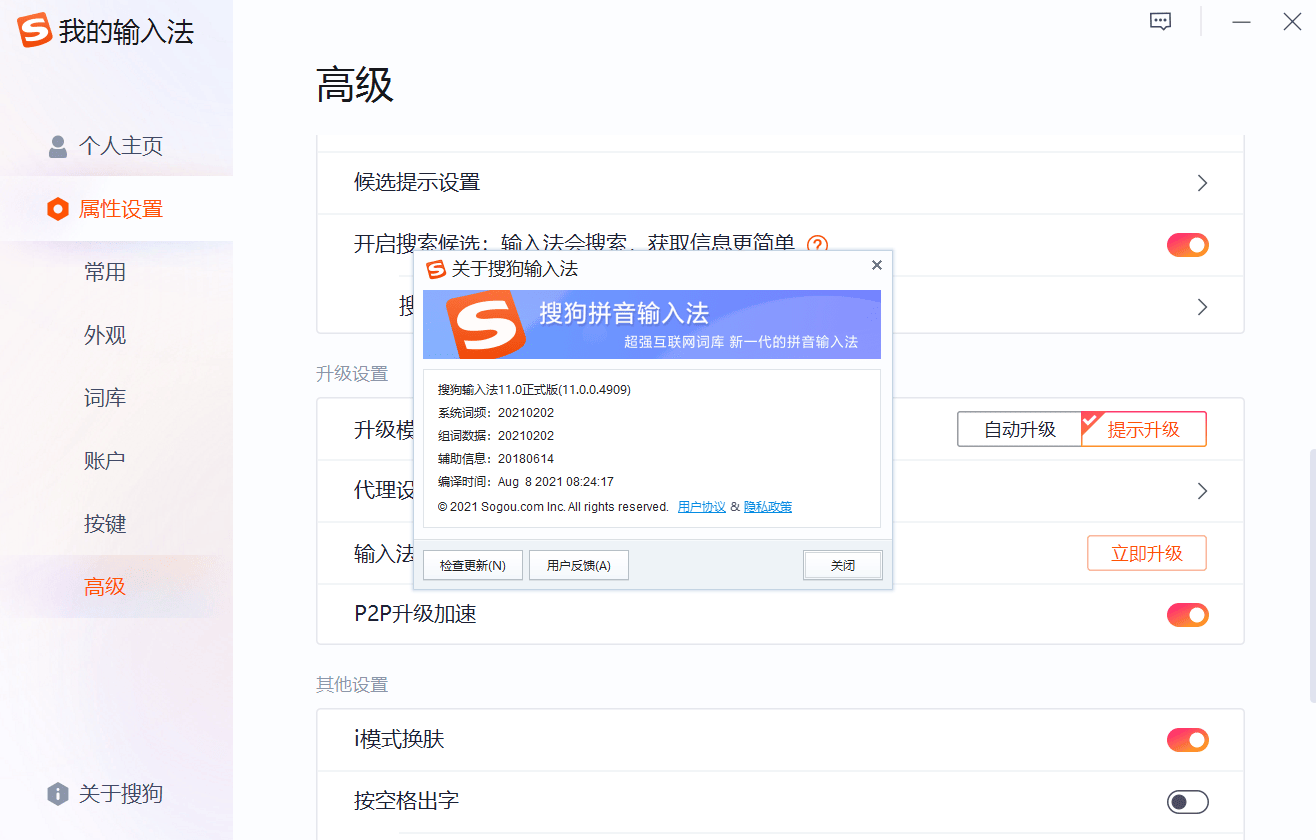The height and width of the screenshot is (840, 1316).
Task: Click the i模式换肤 label
Action: (x=399, y=739)
